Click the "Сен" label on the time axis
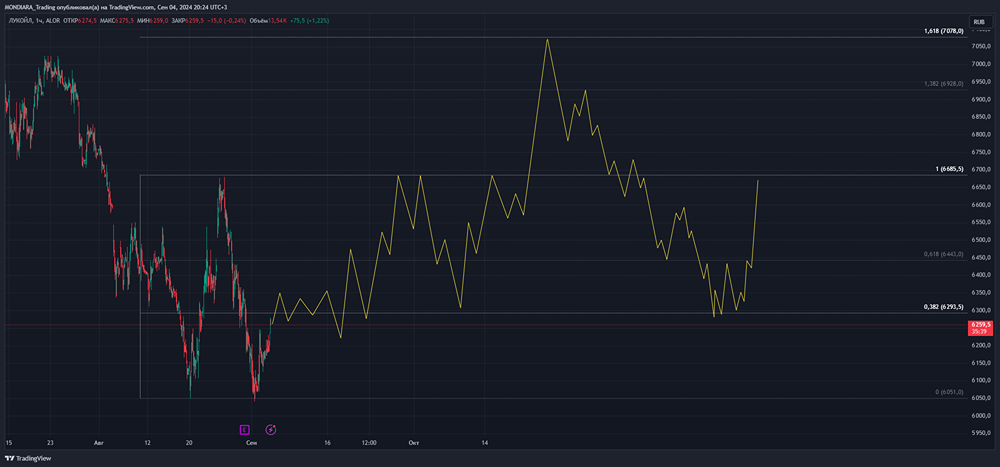The image size is (1000, 467). 250,442
